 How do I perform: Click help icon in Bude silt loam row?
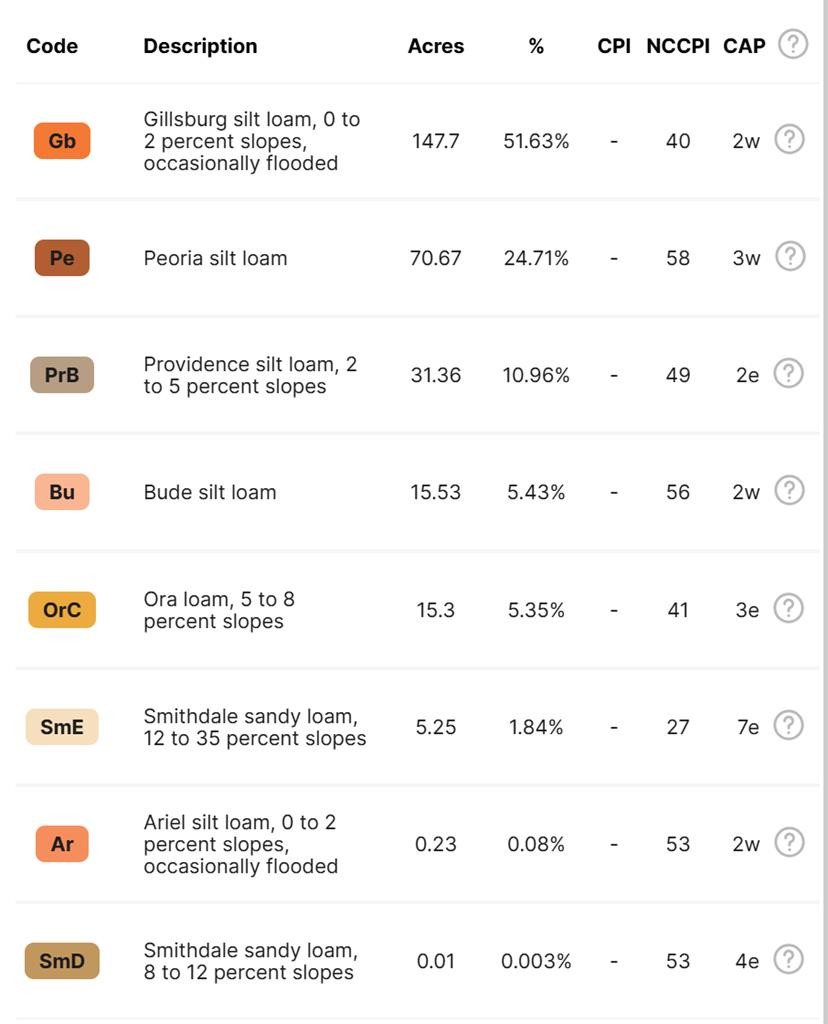click(x=789, y=491)
